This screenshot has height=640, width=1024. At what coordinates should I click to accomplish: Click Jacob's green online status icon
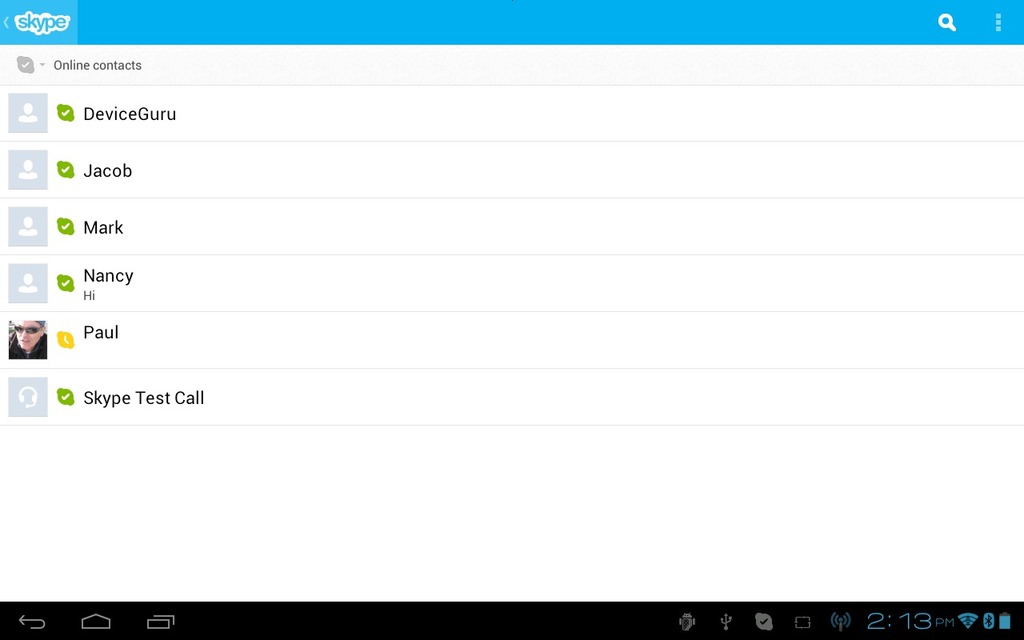tap(65, 170)
